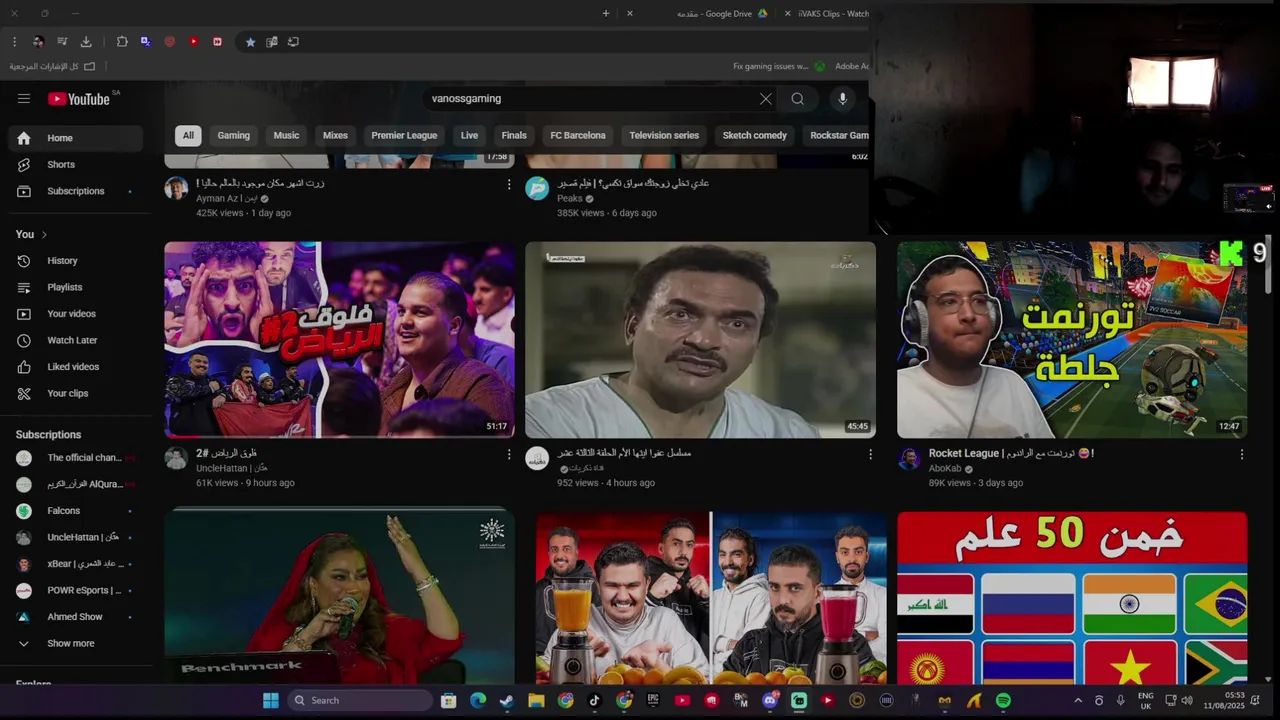Switch to Google Drive browser tab
1280x720 pixels.
[721, 14]
